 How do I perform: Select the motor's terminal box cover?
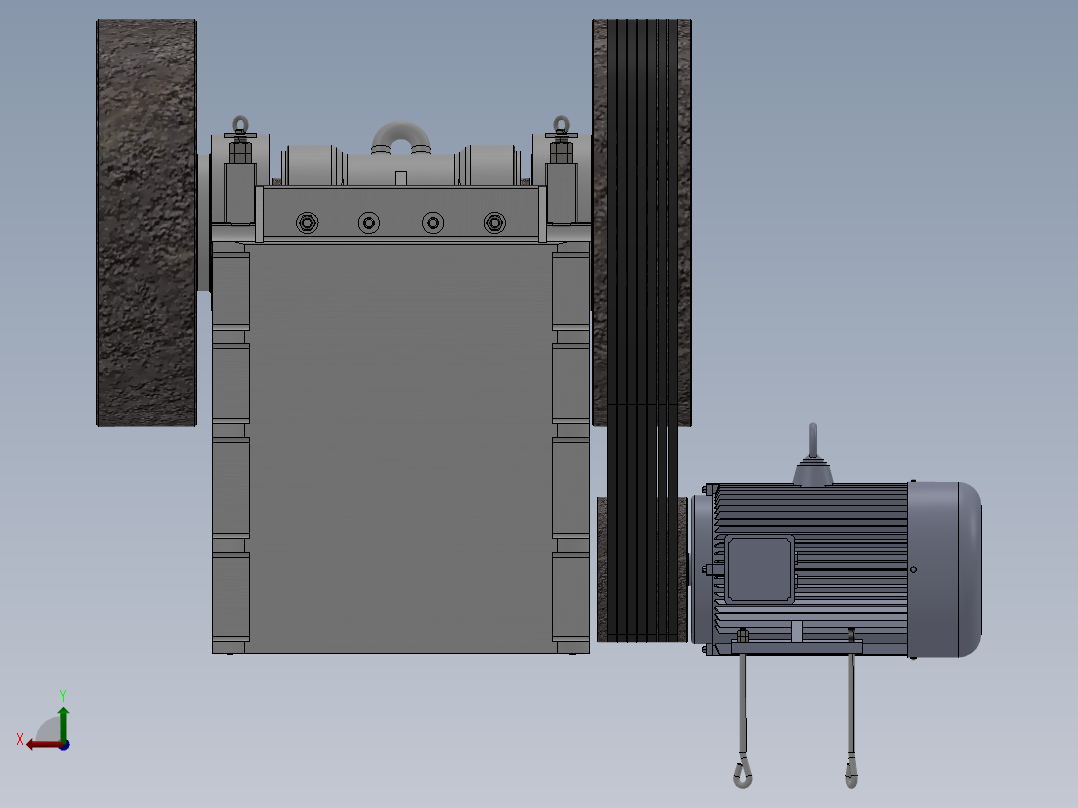[x=759, y=570]
